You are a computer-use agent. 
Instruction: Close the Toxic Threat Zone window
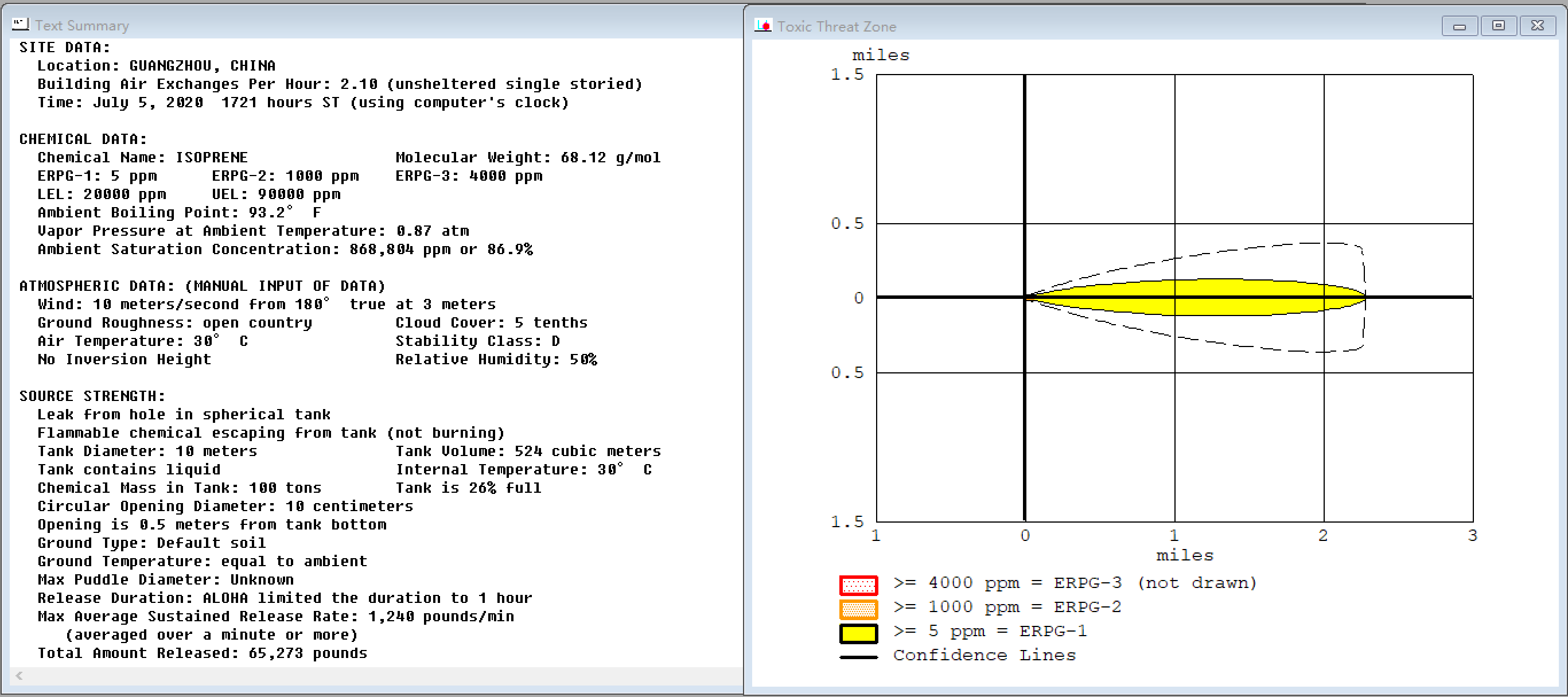[1537, 26]
